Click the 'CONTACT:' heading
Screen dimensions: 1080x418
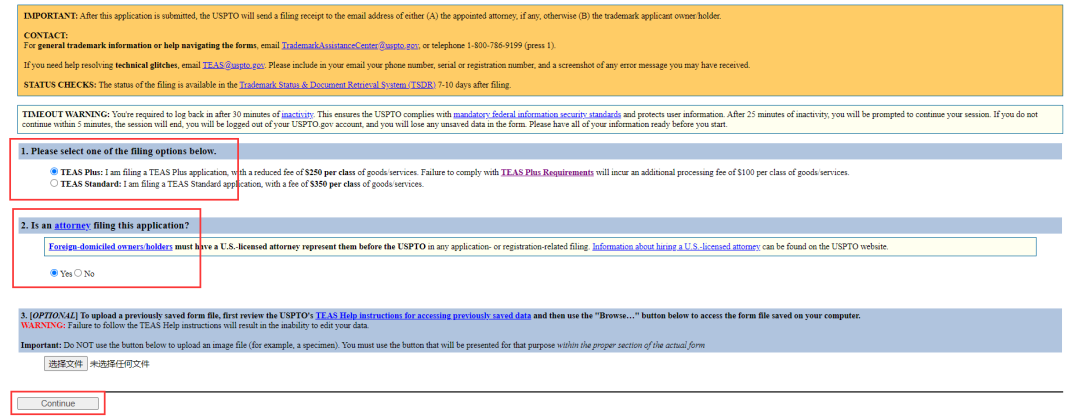pos(45,35)
